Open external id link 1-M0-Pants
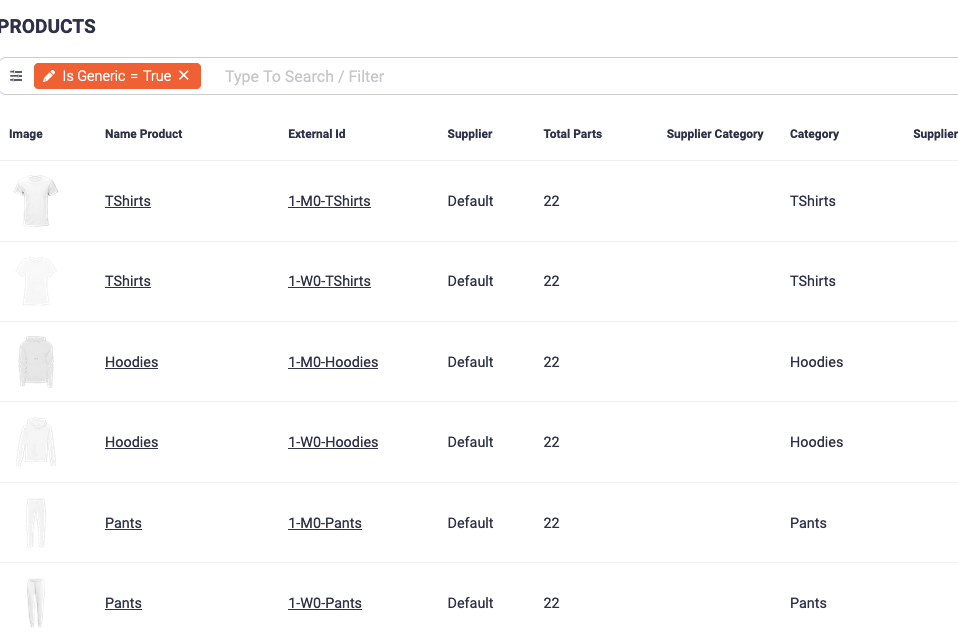Screen dimensions: 958x642 (325, 523)
